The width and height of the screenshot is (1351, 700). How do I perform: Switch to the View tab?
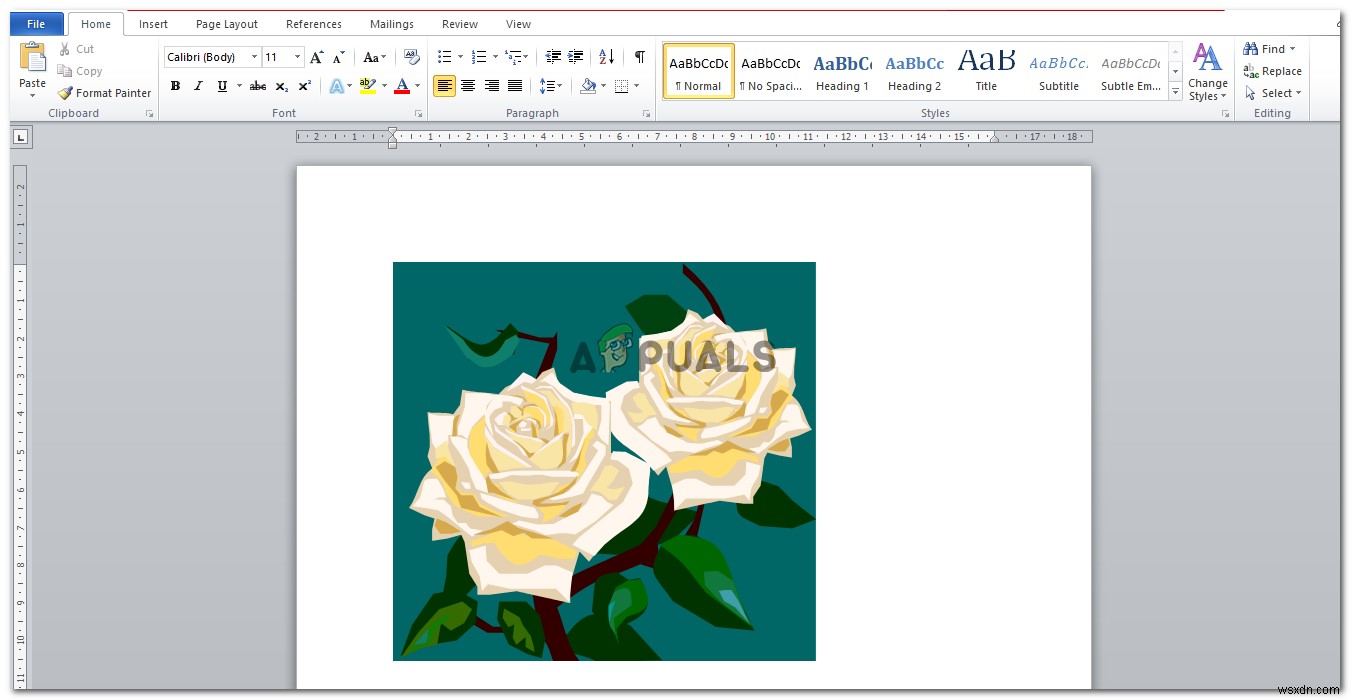point(518,24)
